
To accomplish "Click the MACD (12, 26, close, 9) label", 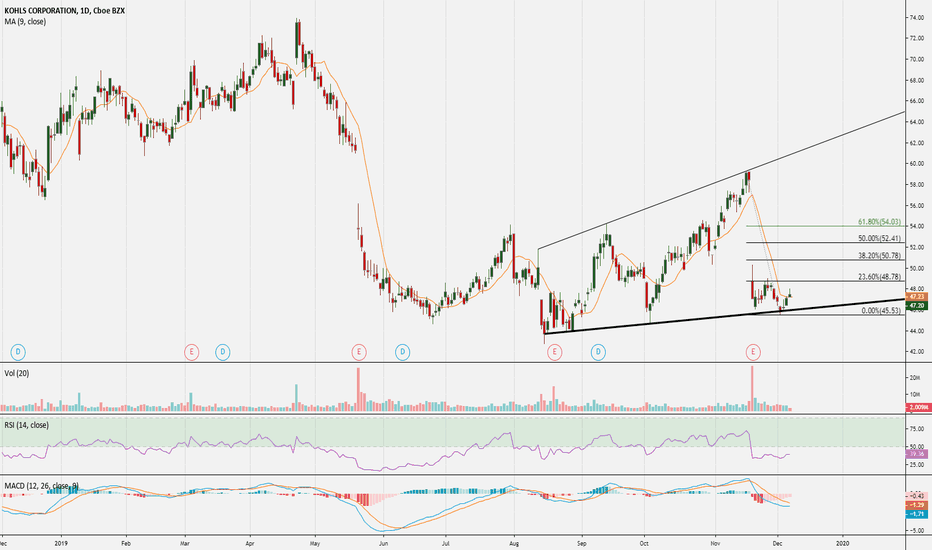I will point(41,486).
